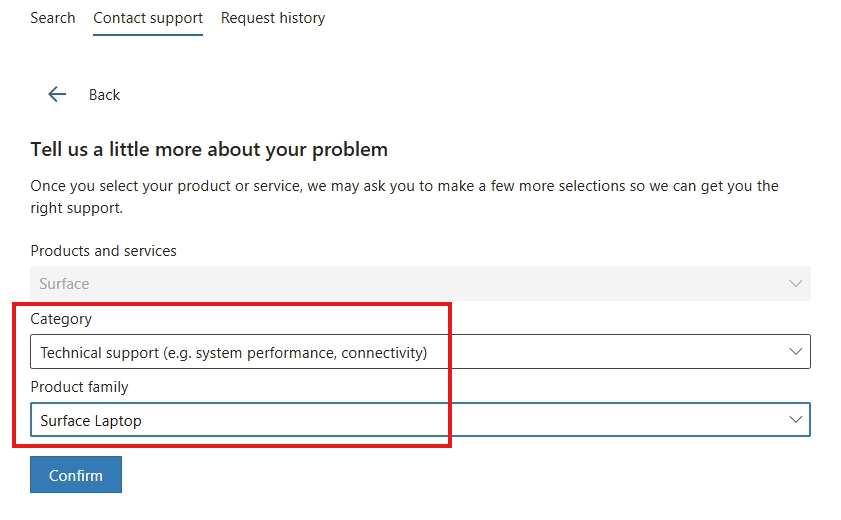This screenshot has width=841, height=520.
Task: Click the Surface Laptop dropdown chevron
Action: pyautogui.click(x=795, y=419)
